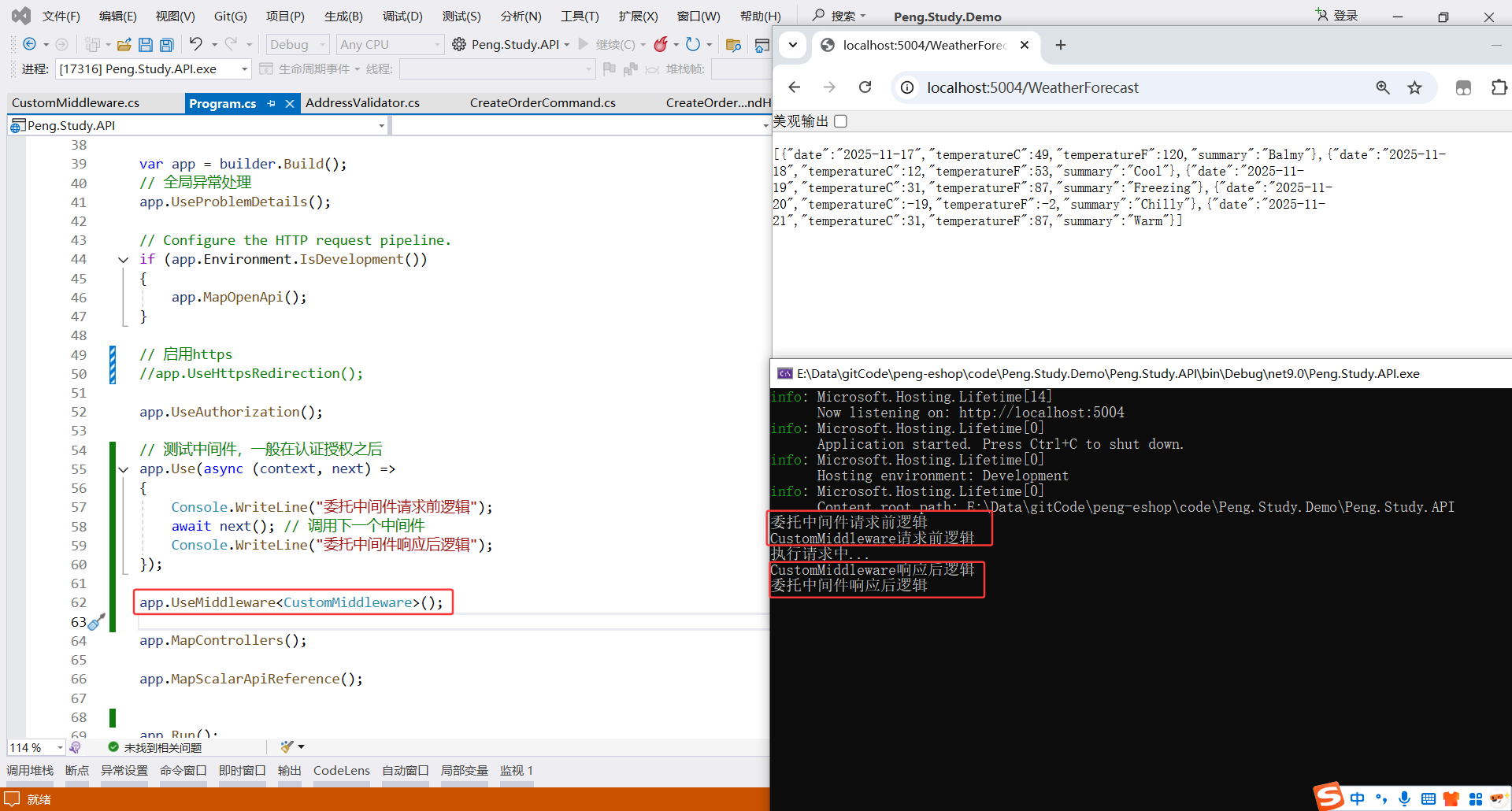Bookmark this page with the star icon

point(1415,87)
